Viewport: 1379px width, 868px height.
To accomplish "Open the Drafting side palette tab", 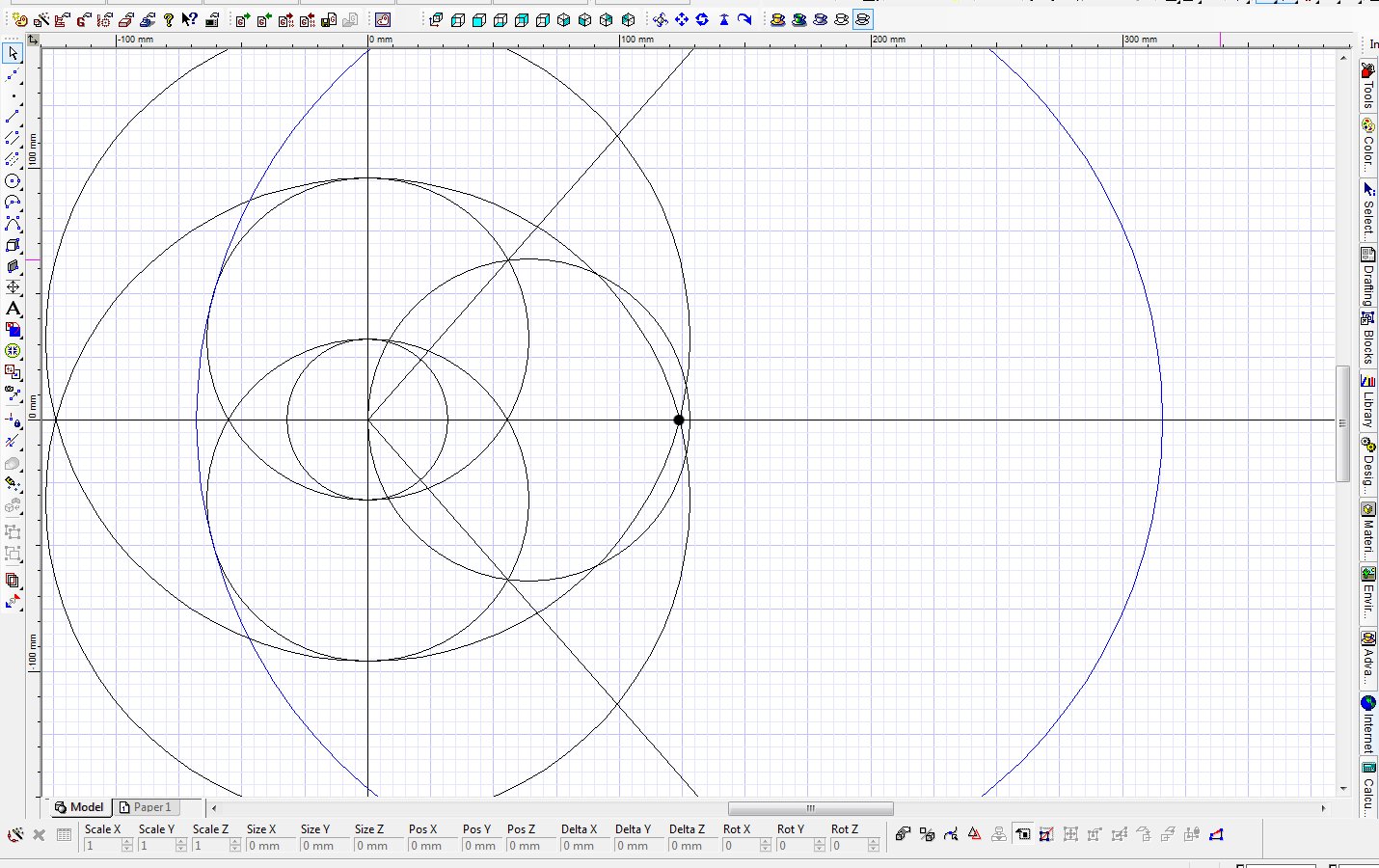I will pyautogui.click(x=1368, y=277).
